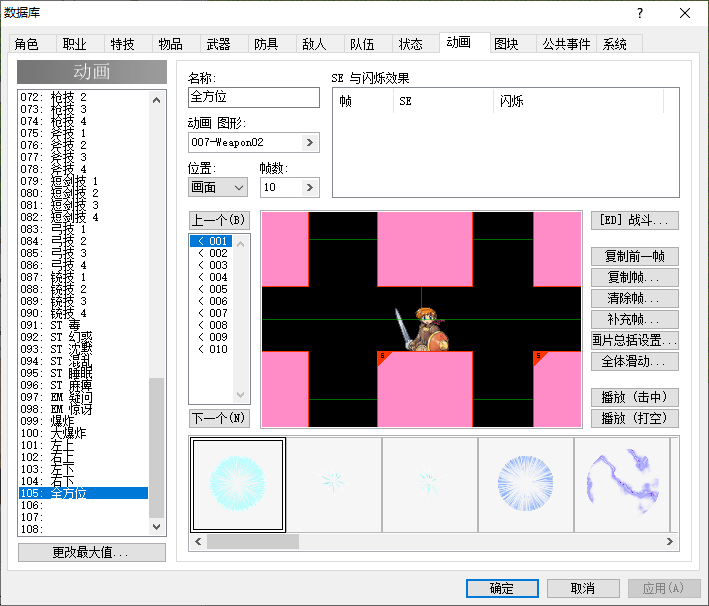709x606 pixels.
Task: Click the 上一个(B) button
Action: [x=219, y=220]
